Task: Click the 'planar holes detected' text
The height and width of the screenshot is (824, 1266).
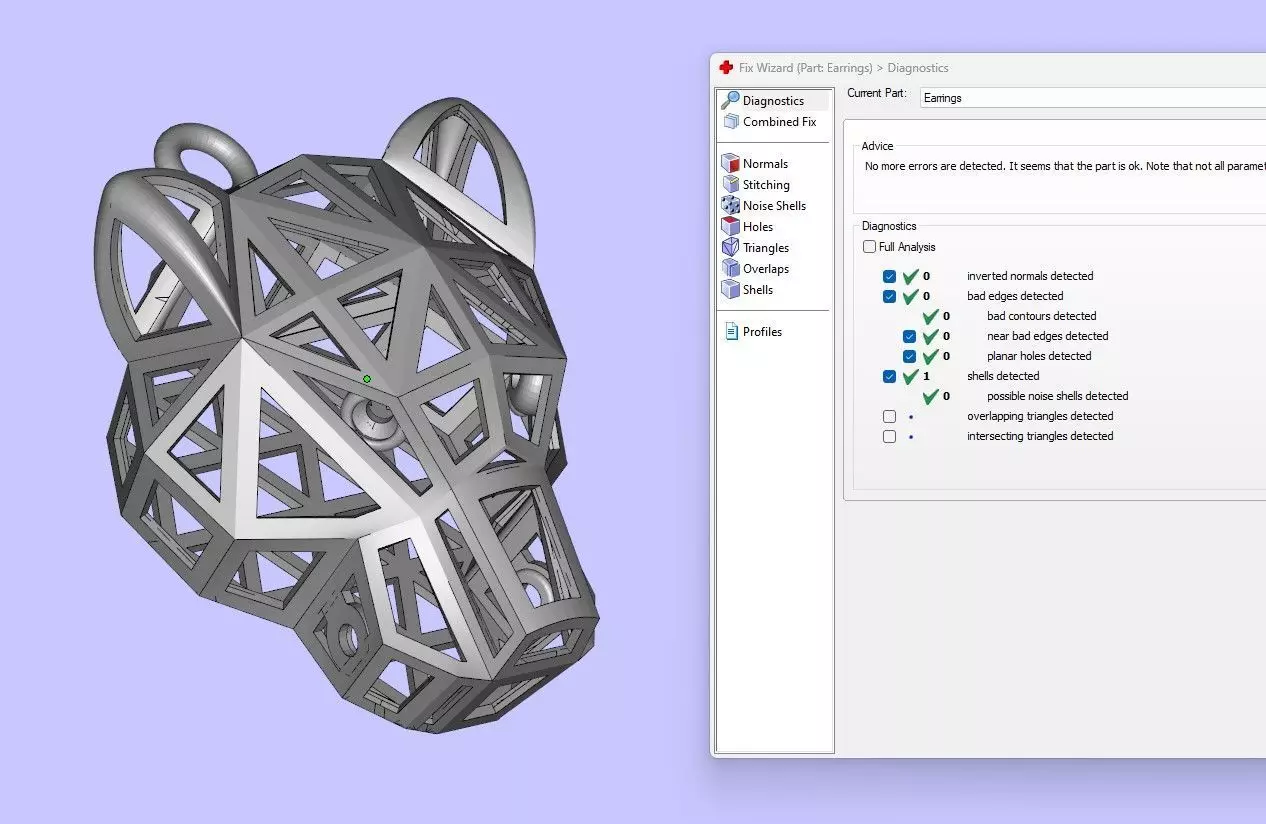Action: [x=1039, y=356]
